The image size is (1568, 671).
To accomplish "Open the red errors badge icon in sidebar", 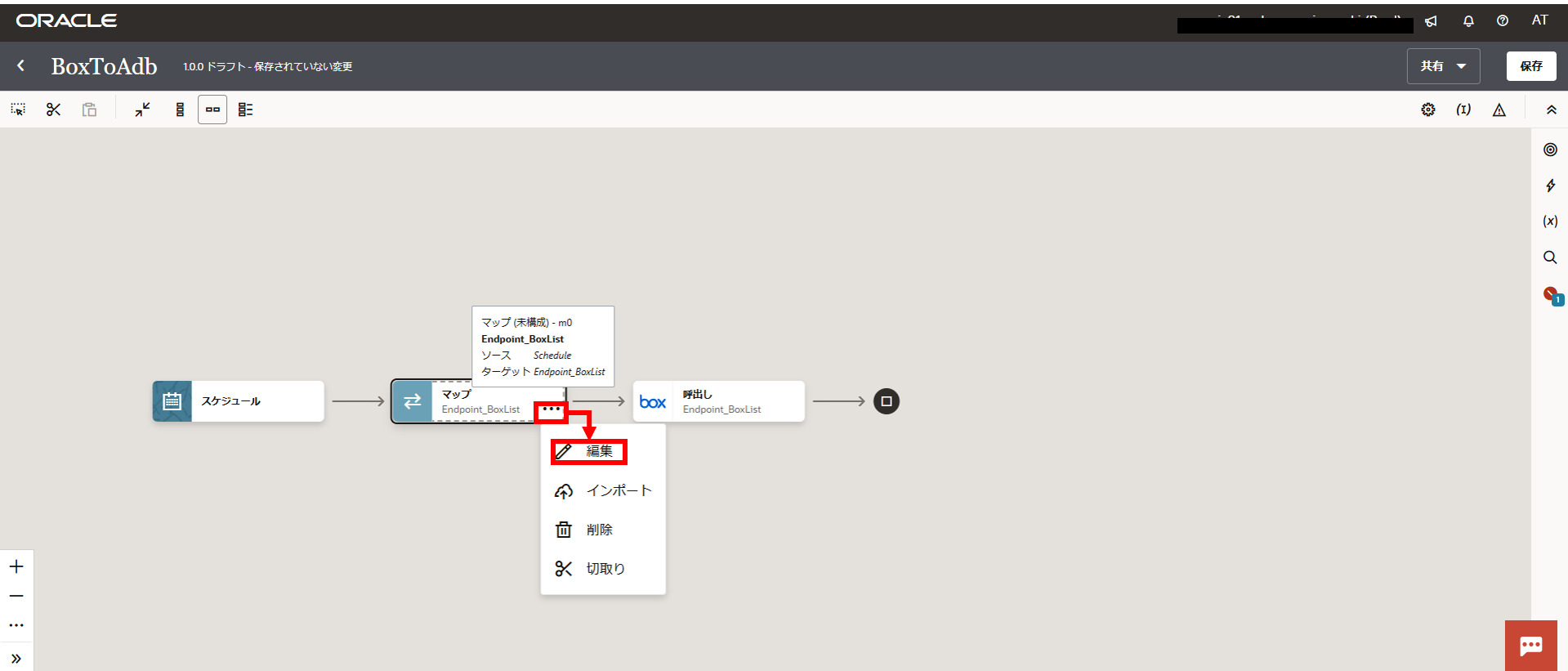I will pyautogui.click(x=1552, y=295).
